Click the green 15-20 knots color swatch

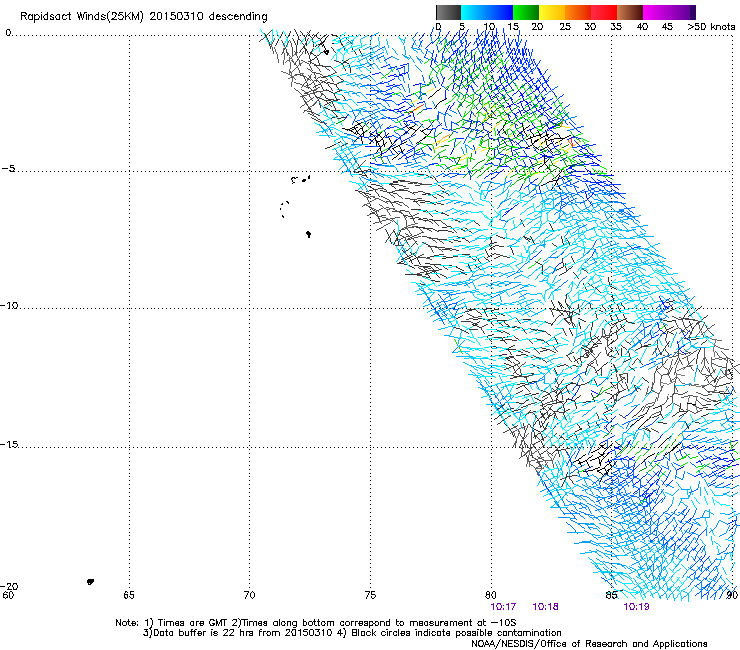(x=526, y=12)
